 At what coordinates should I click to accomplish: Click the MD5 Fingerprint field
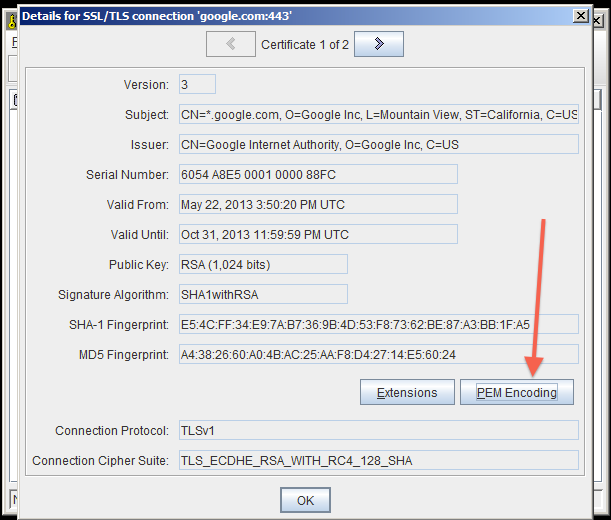pyautogui.click(x=379, y=354)
